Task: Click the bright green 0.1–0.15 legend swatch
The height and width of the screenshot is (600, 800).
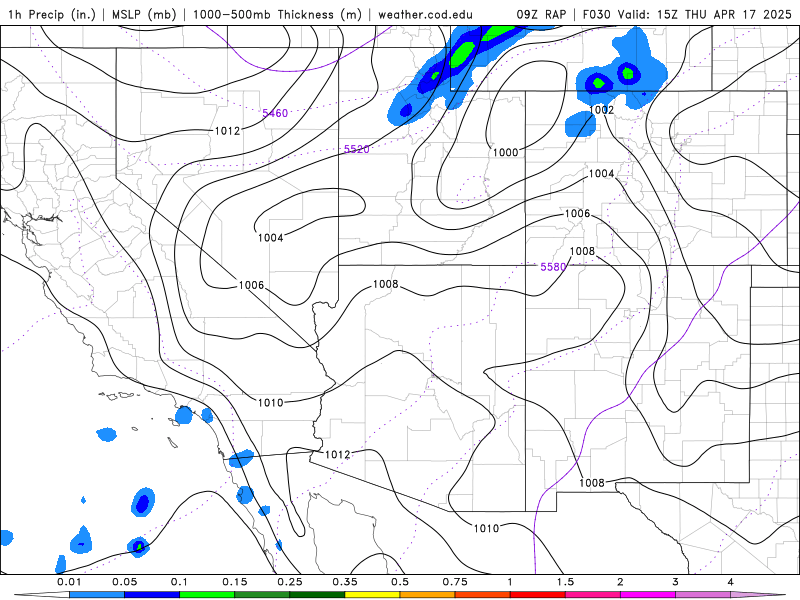Action: click(x=207, y=595)
